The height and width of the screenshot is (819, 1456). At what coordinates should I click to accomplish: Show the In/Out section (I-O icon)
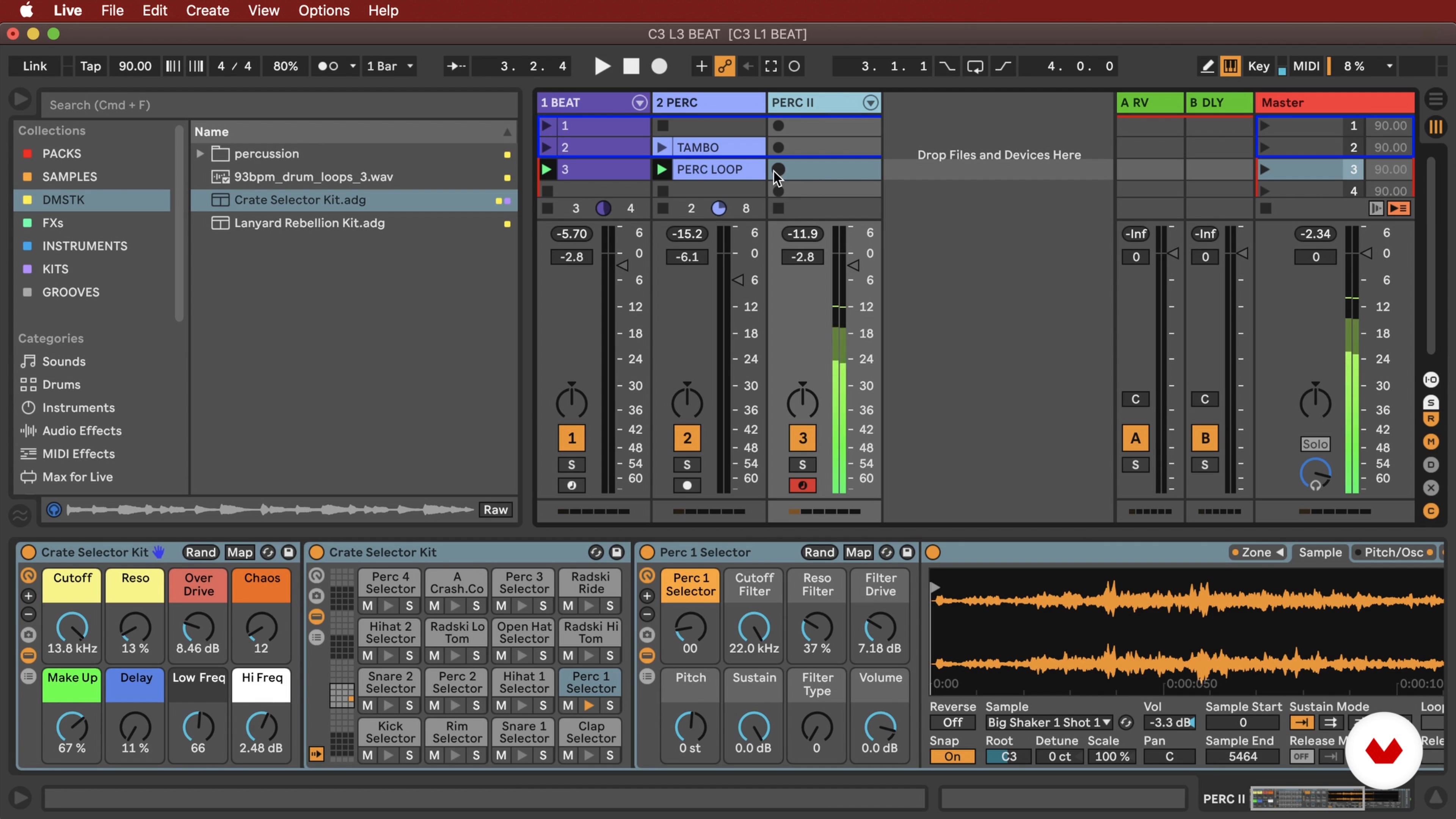(x=1431, y=380)
